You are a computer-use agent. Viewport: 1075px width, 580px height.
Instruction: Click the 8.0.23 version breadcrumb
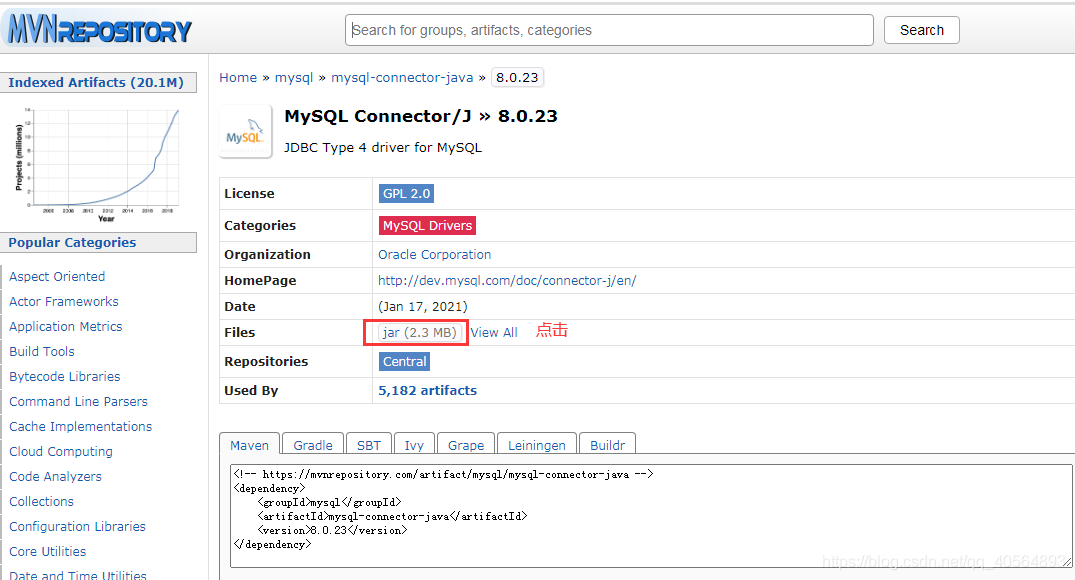517,77
